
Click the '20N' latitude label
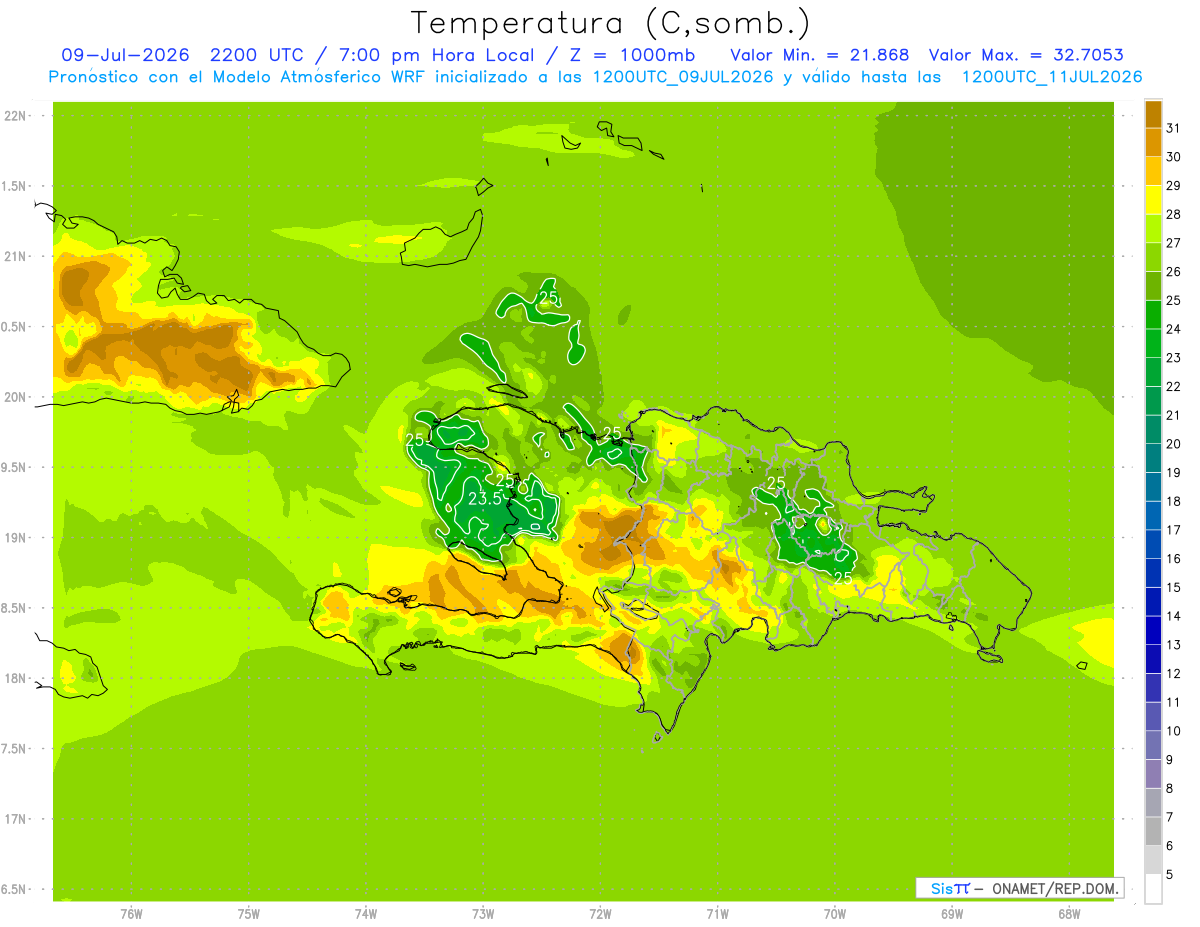(14, 397)
